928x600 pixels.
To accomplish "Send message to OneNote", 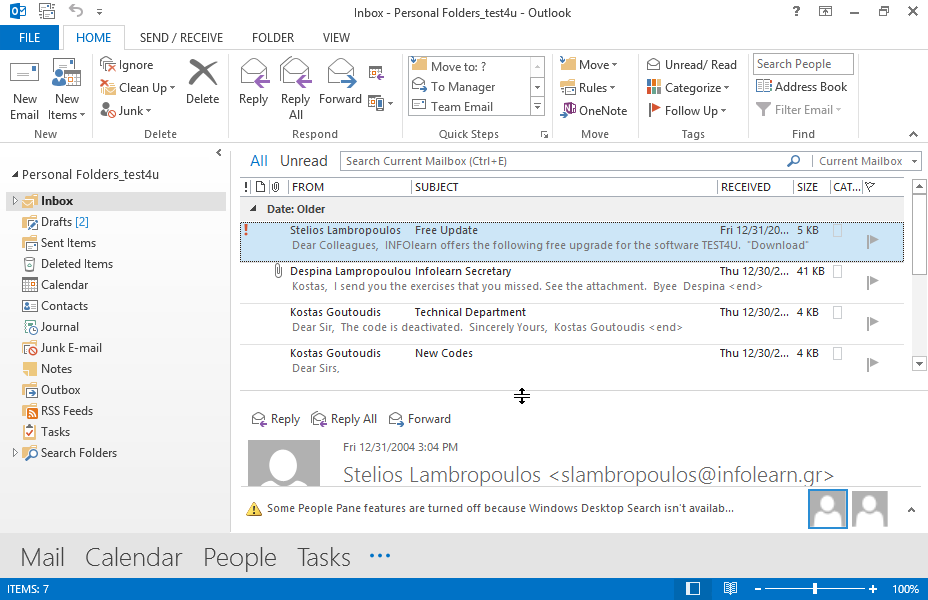I will click(x=594, y=111).
